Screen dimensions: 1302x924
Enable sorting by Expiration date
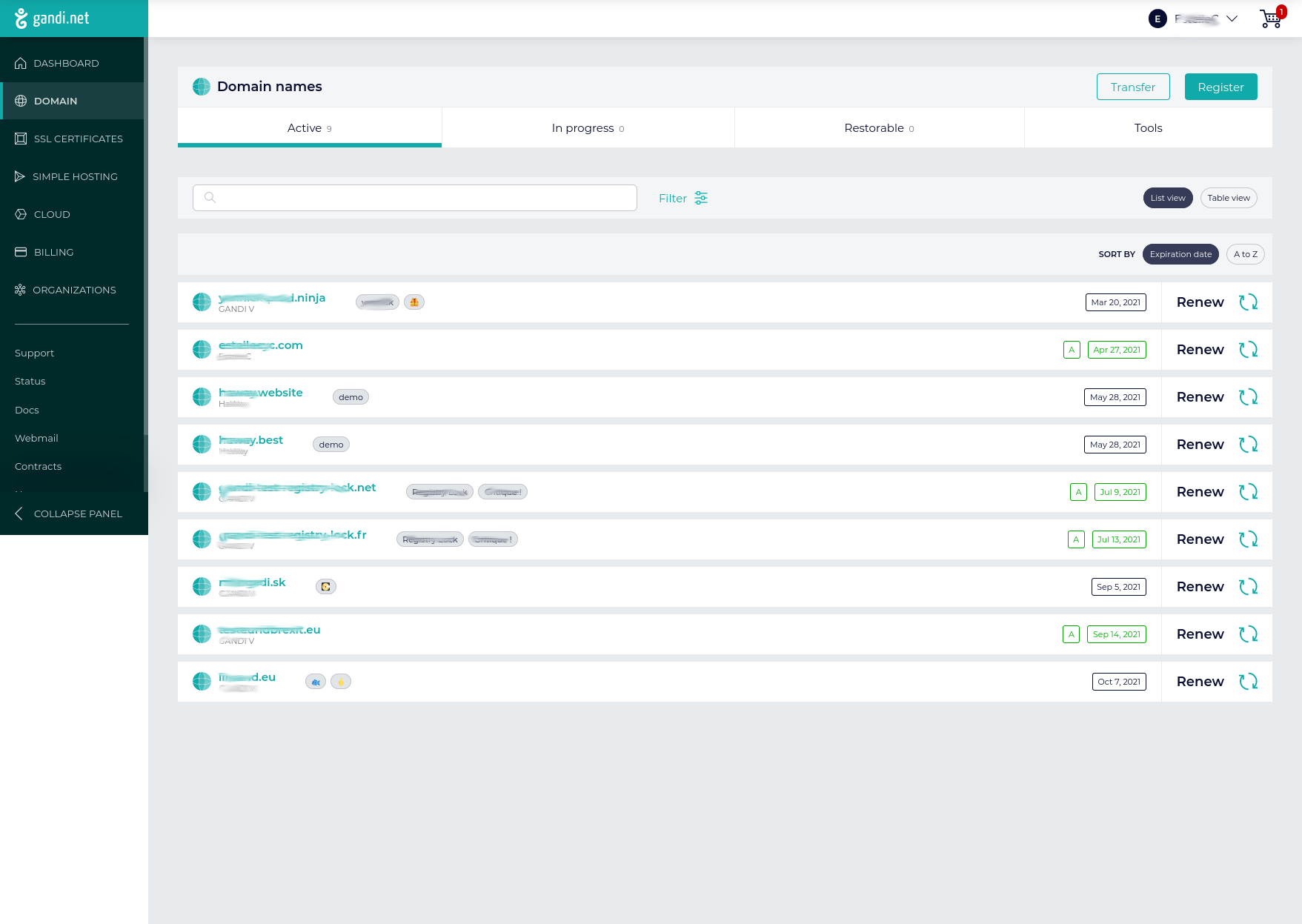(1180, 254)
